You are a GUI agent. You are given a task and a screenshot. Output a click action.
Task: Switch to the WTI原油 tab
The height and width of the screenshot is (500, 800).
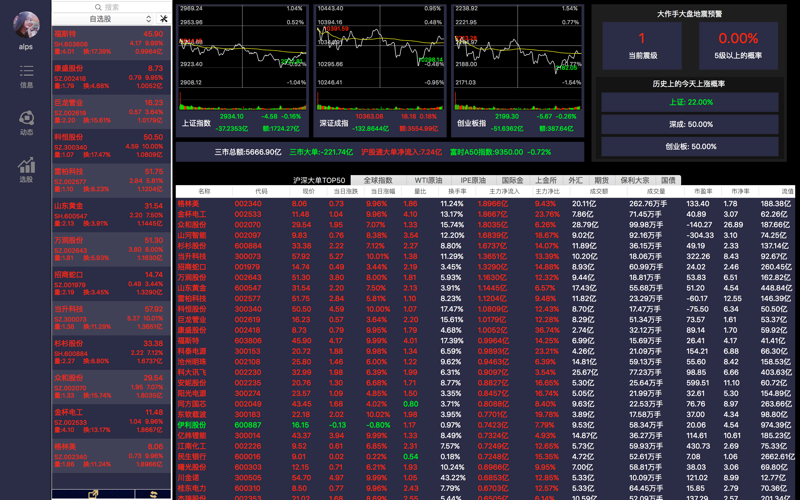click(428, 180)
